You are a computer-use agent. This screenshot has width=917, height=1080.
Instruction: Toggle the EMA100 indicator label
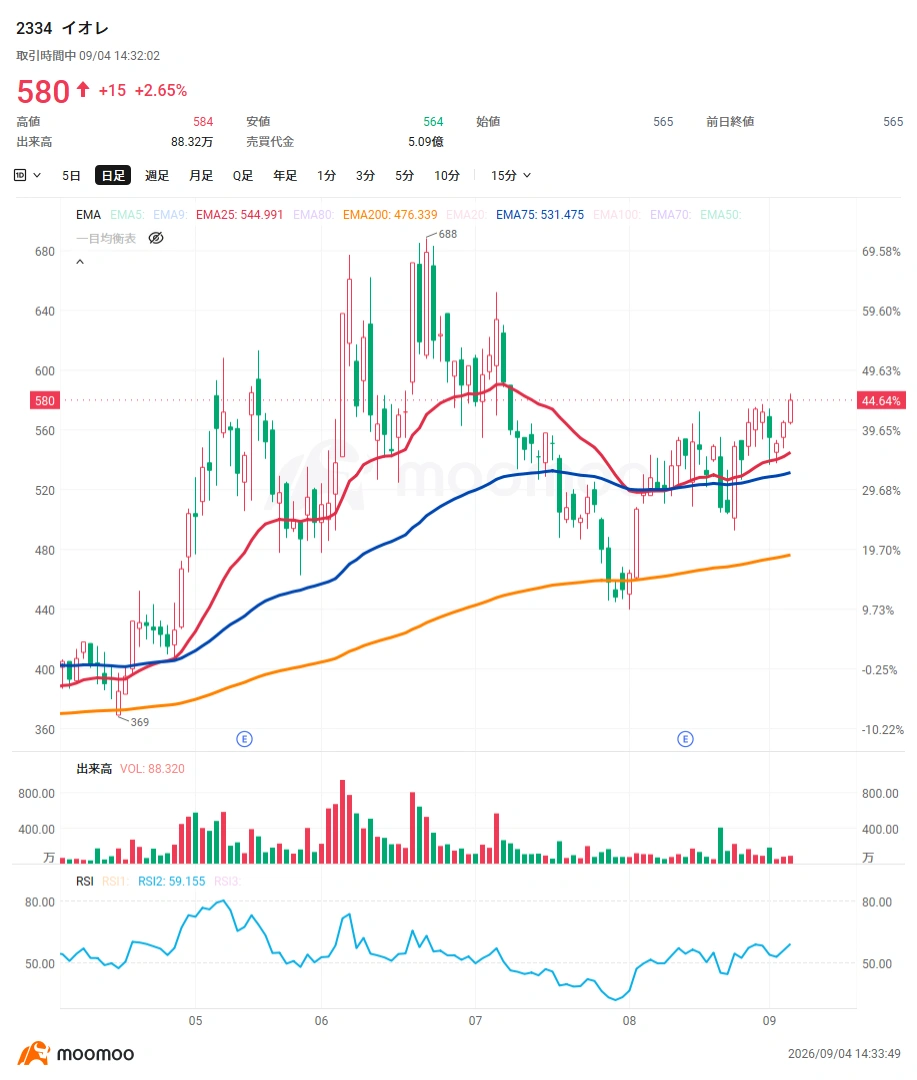617,215
